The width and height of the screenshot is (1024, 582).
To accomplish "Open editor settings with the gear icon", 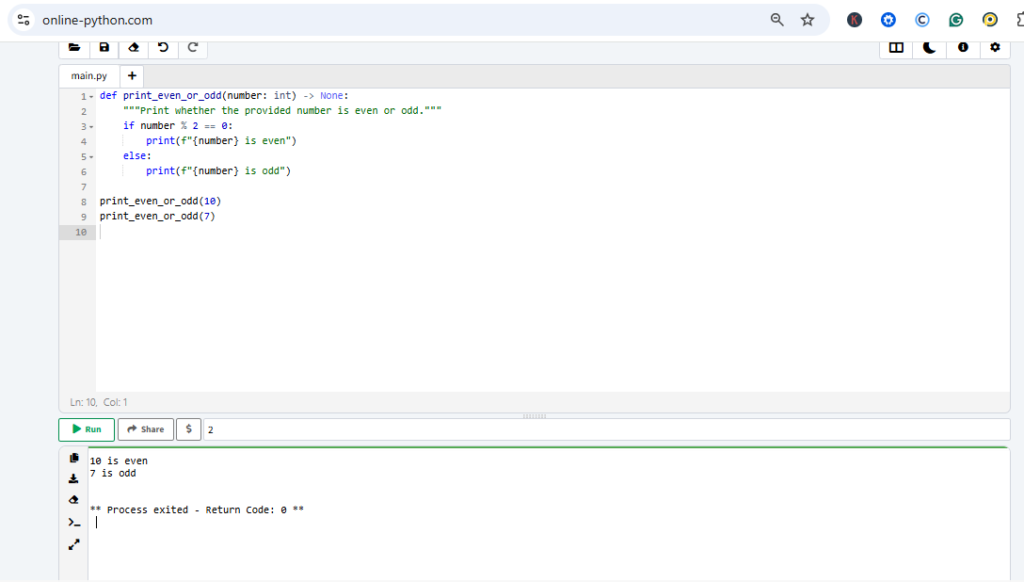I will pyautogui.click(x=994, y=47).
